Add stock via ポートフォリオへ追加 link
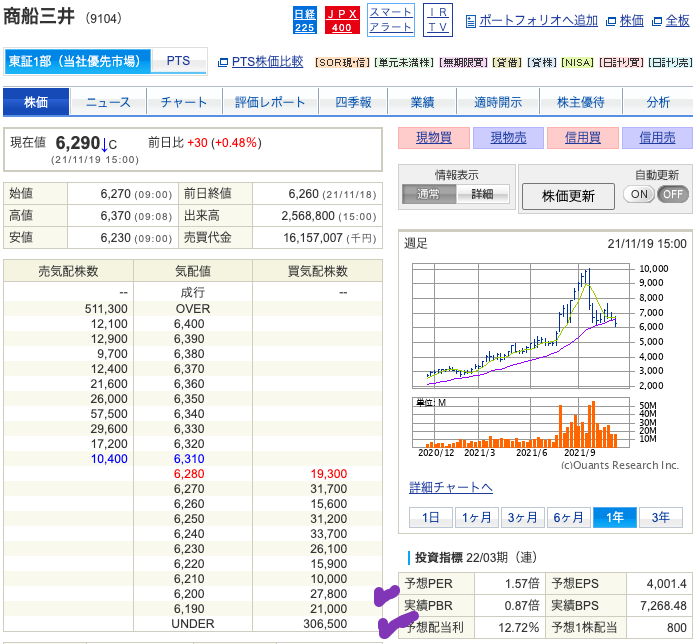 pos(538,20)
